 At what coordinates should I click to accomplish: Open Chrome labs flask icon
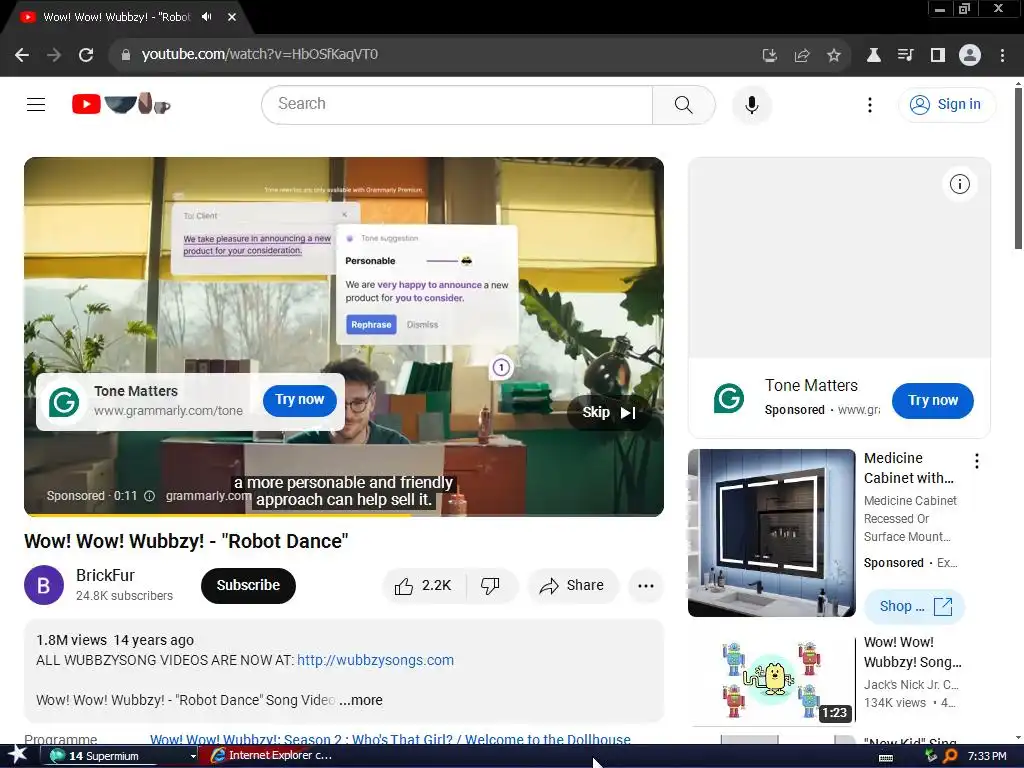pos(873,56)
